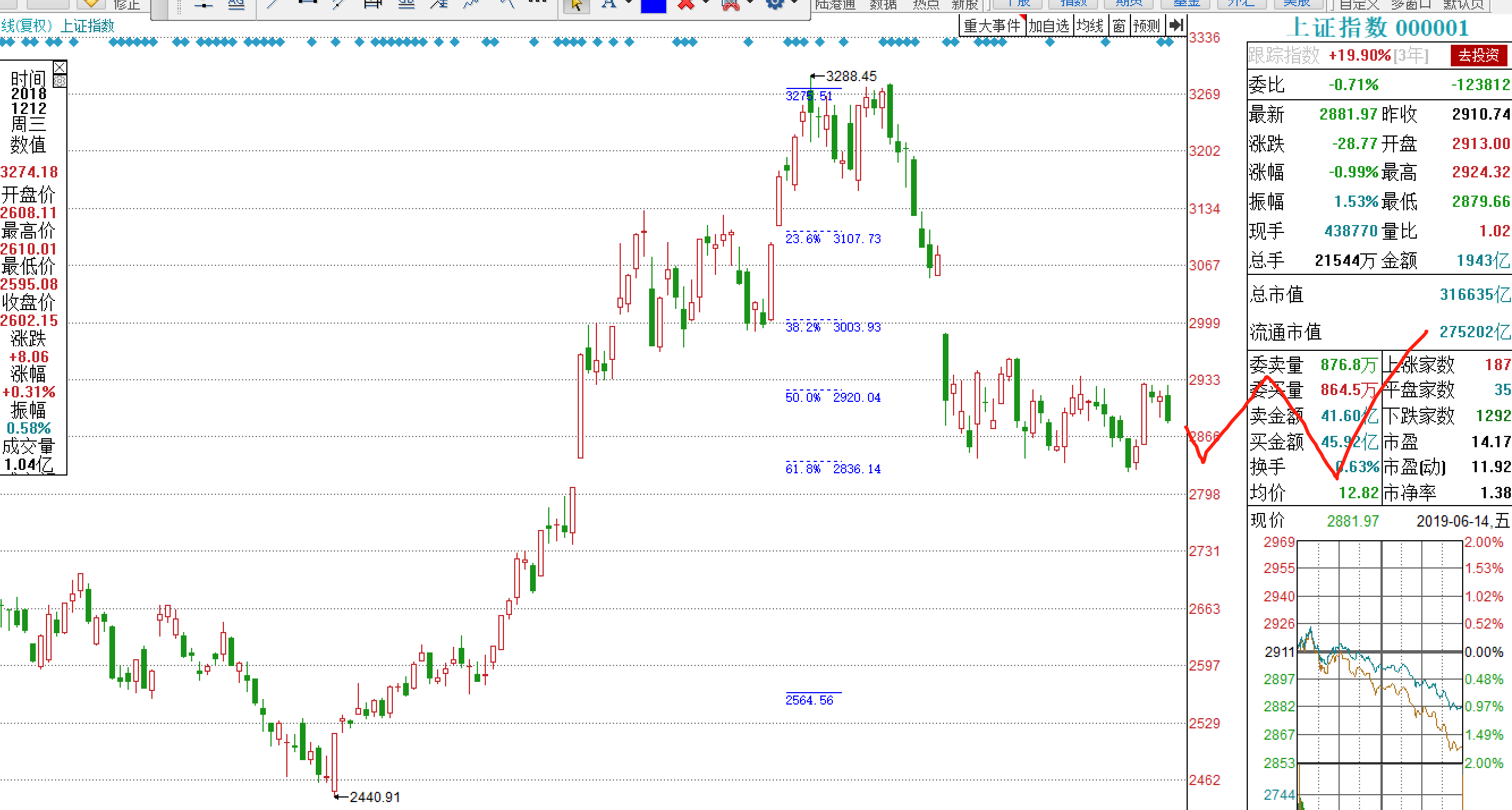
Task: Expand dropdown arrow beside red X tool
Action: pyautogui.click(x=706, y=3)
